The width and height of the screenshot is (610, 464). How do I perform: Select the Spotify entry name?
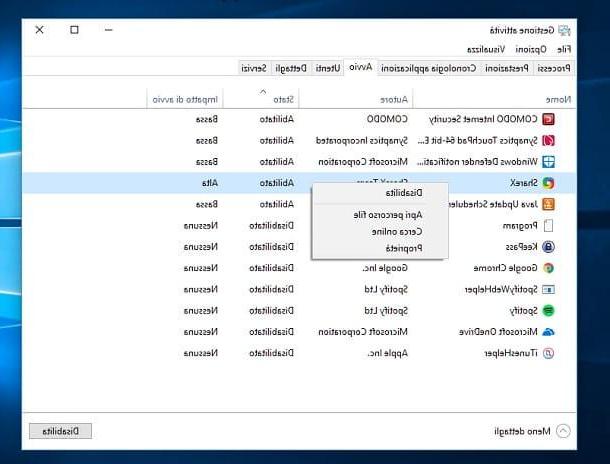pyautogui.click(x=524, y=311)
